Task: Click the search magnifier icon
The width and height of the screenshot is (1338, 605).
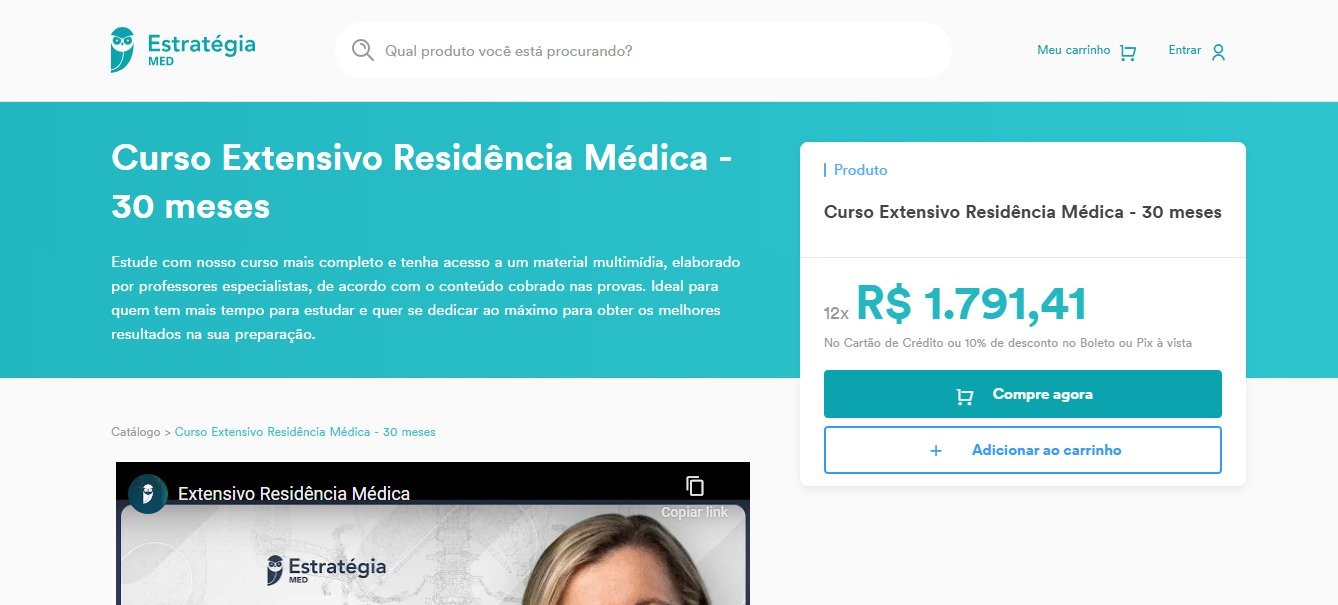Action: coord(363,50)
